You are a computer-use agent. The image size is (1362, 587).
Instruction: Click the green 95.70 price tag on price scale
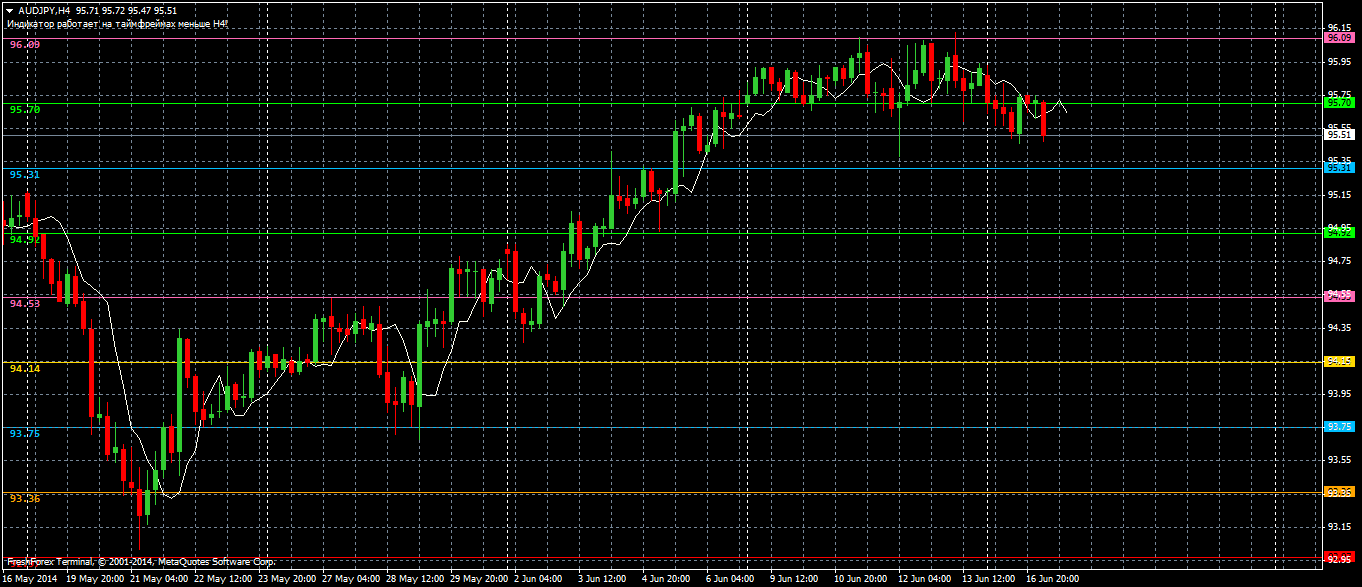pyautogui.click(x=1339, y=102)
